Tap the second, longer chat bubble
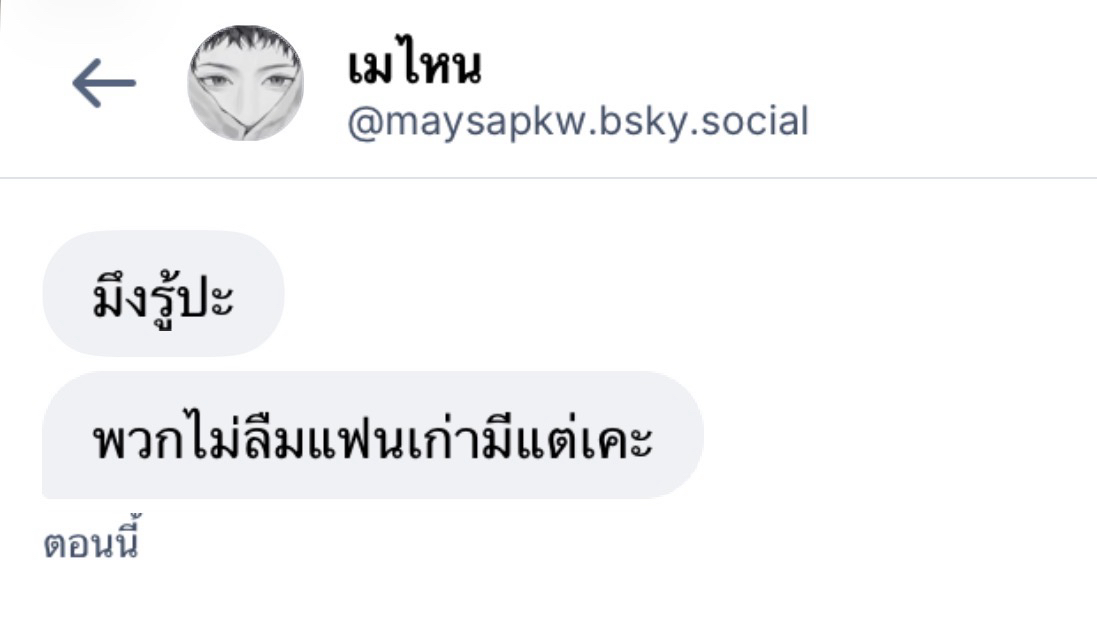The width and height of the screenshot is (1097, 637). [373, 435]
